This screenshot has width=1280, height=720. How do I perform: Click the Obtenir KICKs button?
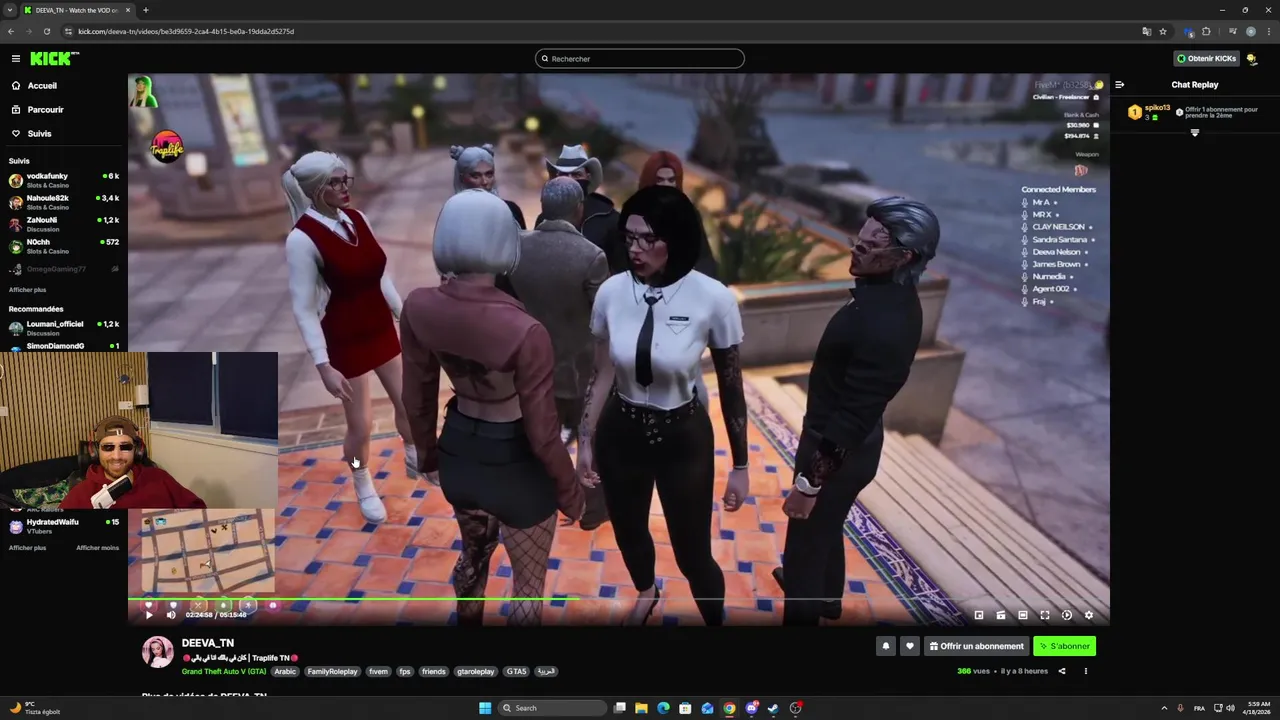point(1206,59)
